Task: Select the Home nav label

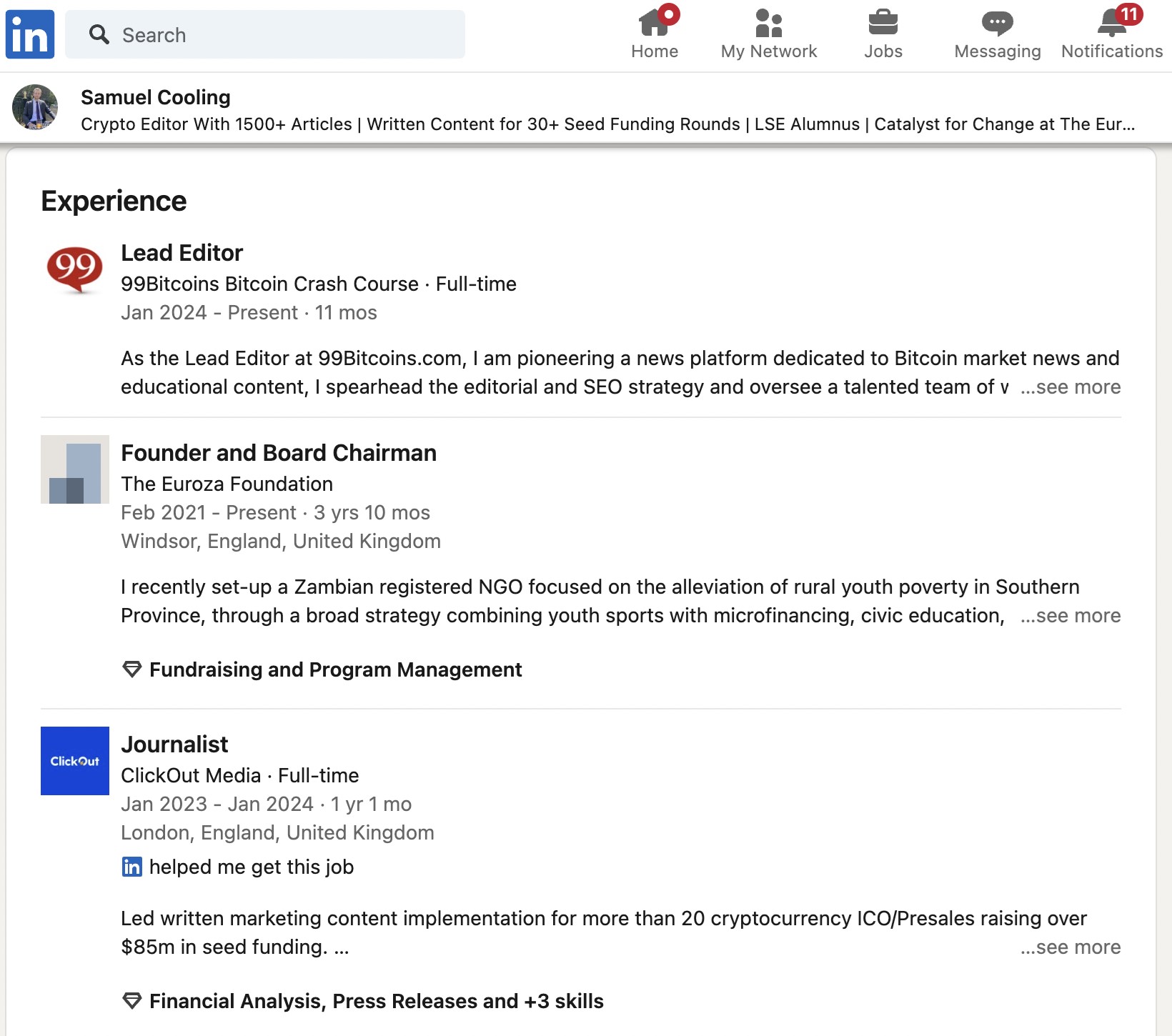Action: [x=655, y=51]
